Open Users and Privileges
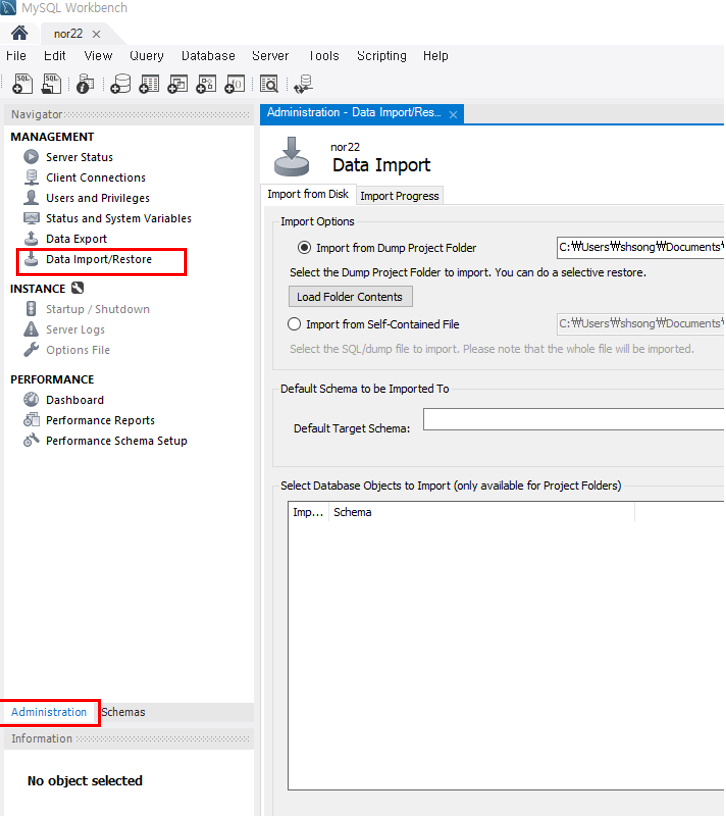 98,198
